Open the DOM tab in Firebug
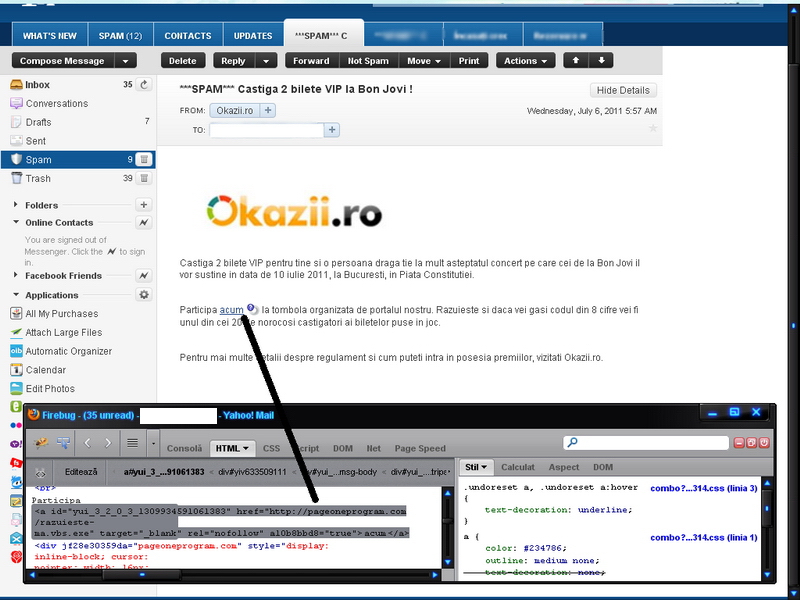 tap(342, 449)
